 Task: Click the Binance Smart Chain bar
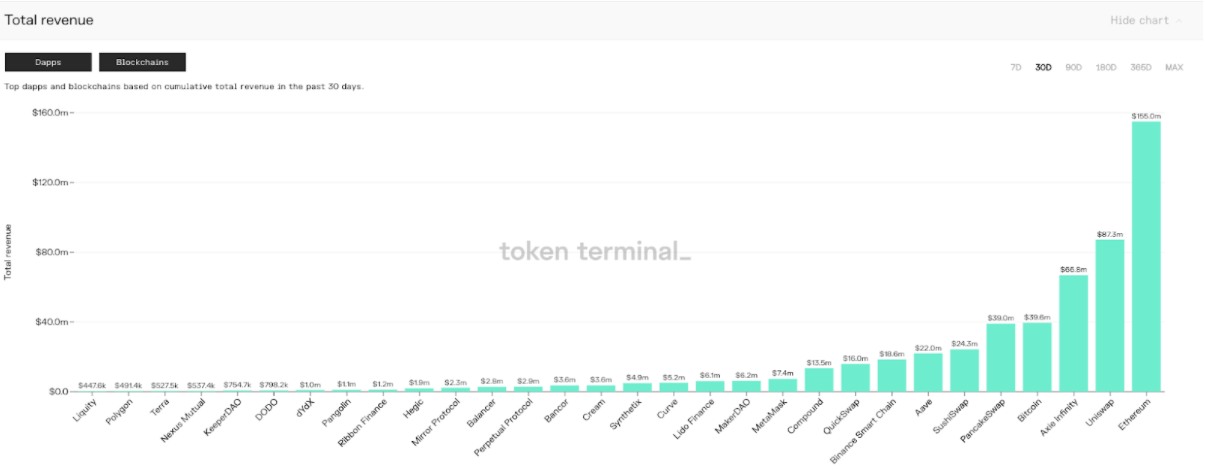pos(892,375)
